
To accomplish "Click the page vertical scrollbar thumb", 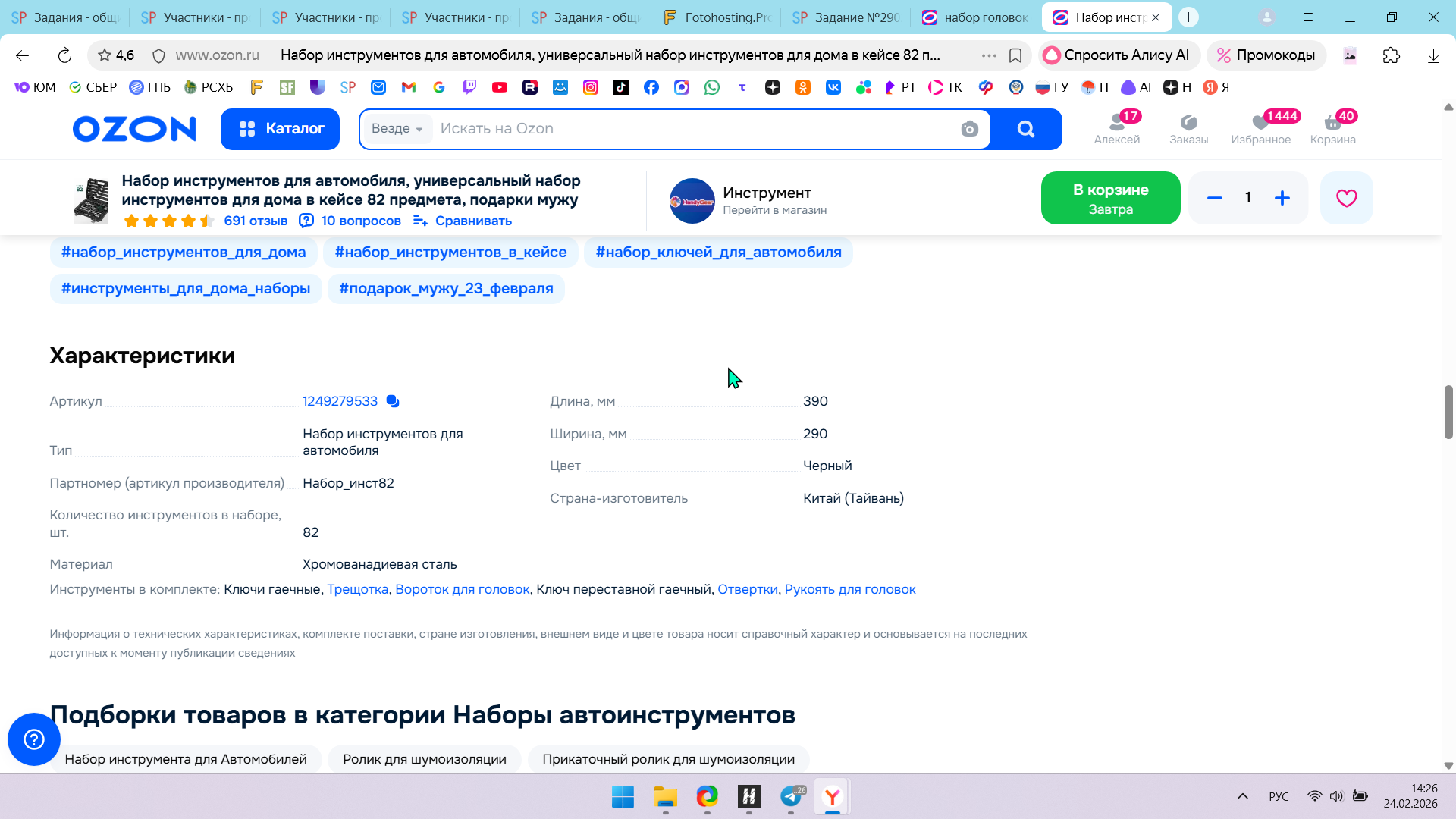I will point(1448,412).
